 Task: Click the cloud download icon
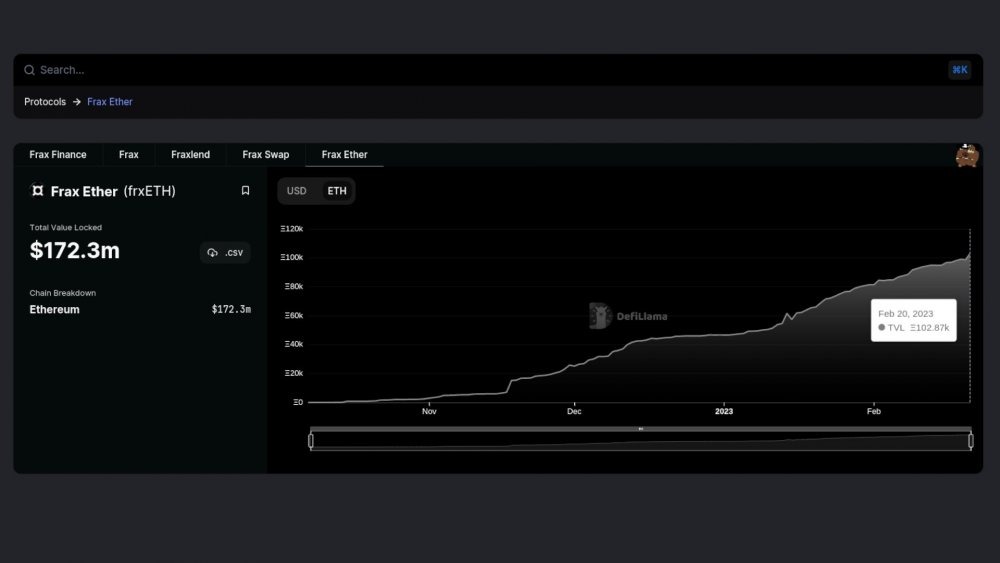pyautogui.click(x=212, y=253)
